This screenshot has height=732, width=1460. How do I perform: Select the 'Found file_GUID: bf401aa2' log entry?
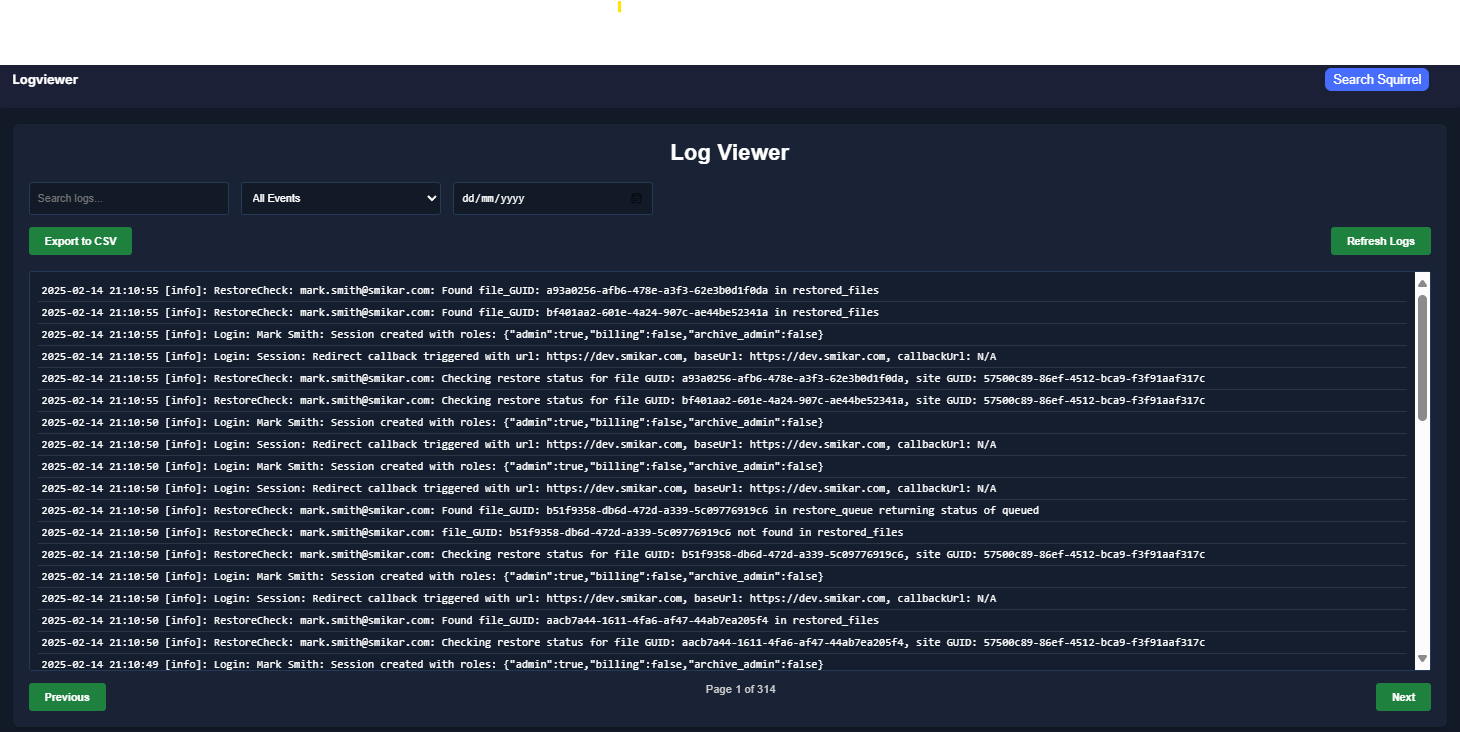460,312
